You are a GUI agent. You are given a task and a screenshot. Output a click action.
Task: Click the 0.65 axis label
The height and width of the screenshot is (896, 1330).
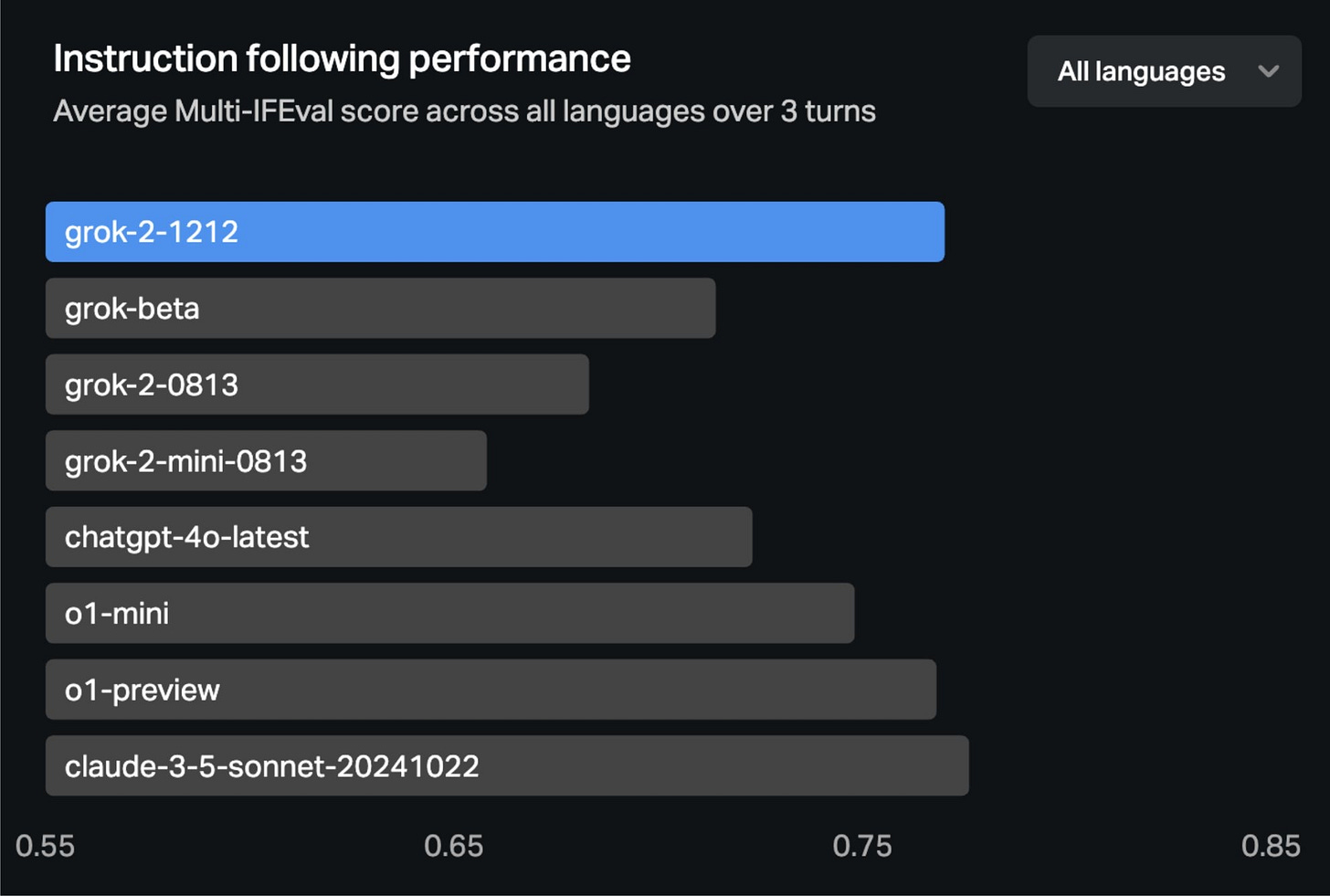(x=454, y=846)
